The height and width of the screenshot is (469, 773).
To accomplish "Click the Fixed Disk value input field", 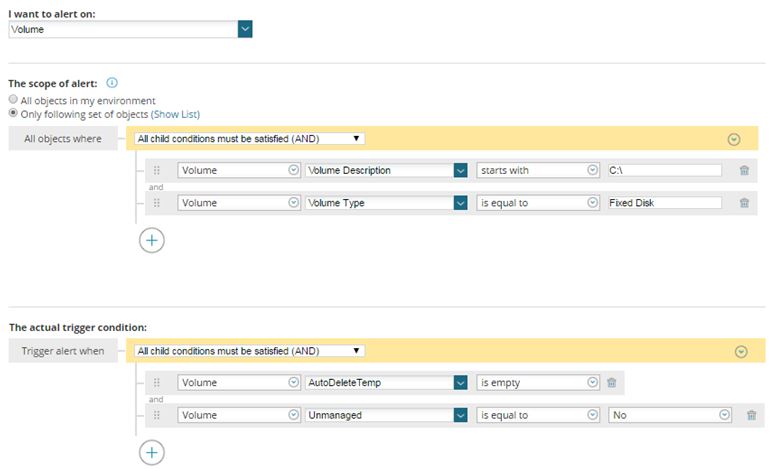I will [x=665, y=203].
